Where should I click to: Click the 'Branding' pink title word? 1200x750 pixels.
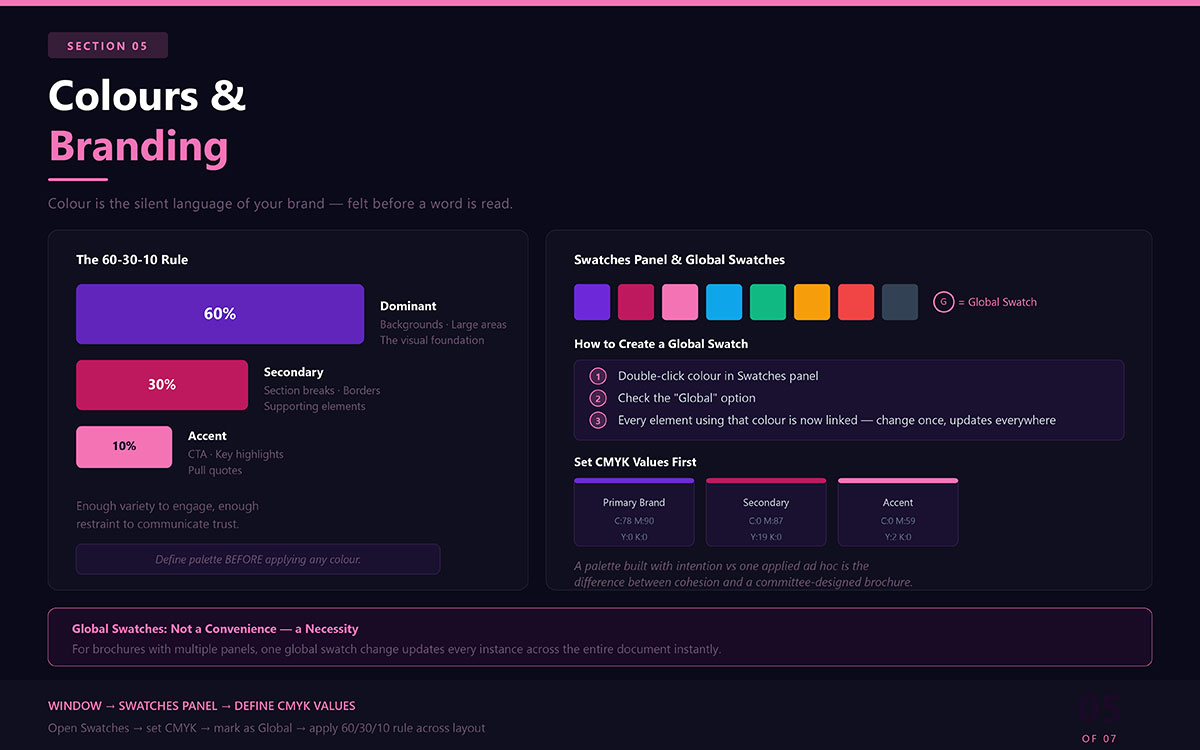coord(139,146)
